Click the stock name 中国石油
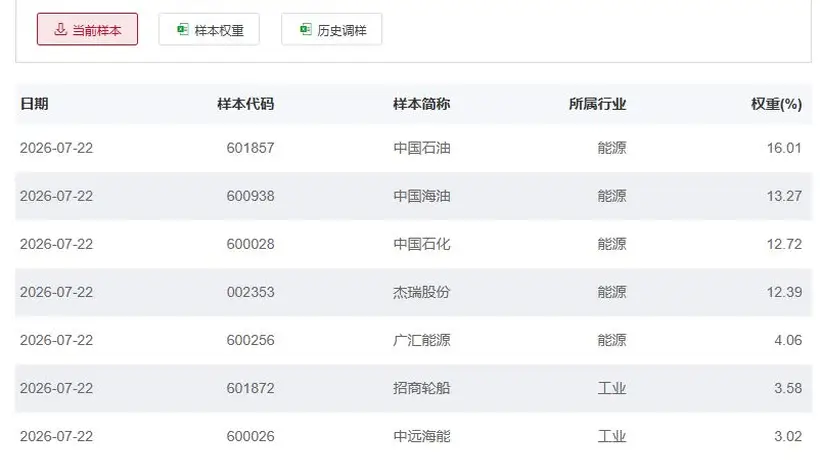Image resolution: width=820 pixels, height=460 pixels. [422, 148]
